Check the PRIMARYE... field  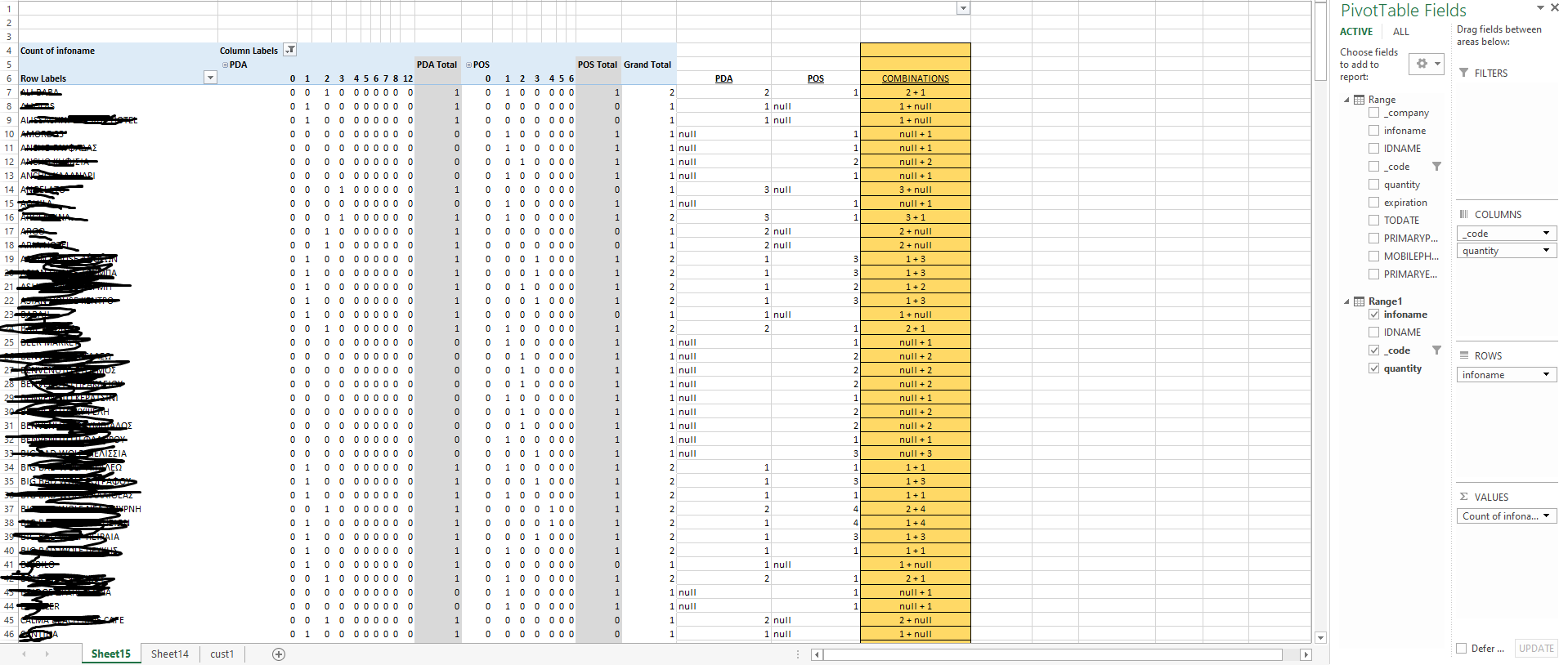(1373, 274)
